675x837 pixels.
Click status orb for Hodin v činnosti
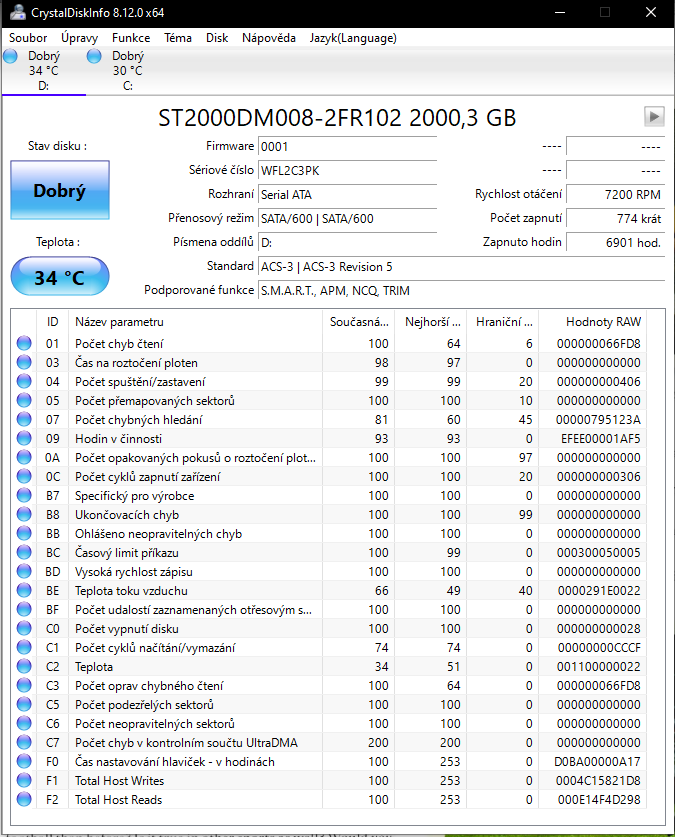point(24,439)
